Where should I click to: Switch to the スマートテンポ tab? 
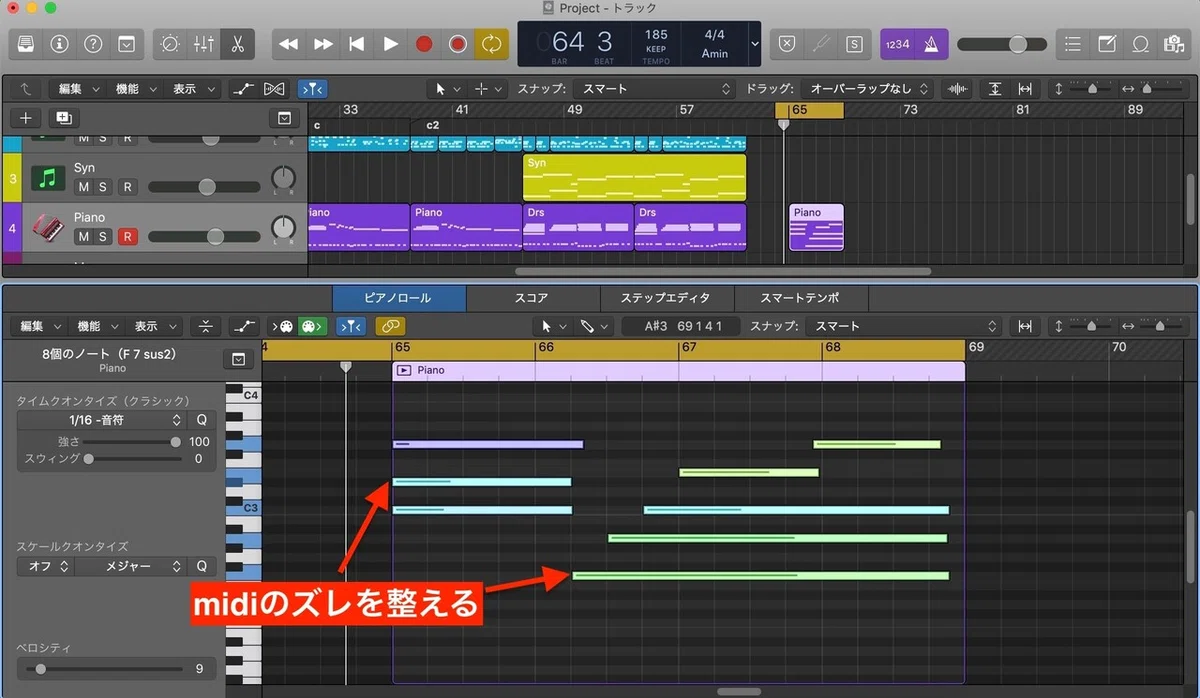800,298
